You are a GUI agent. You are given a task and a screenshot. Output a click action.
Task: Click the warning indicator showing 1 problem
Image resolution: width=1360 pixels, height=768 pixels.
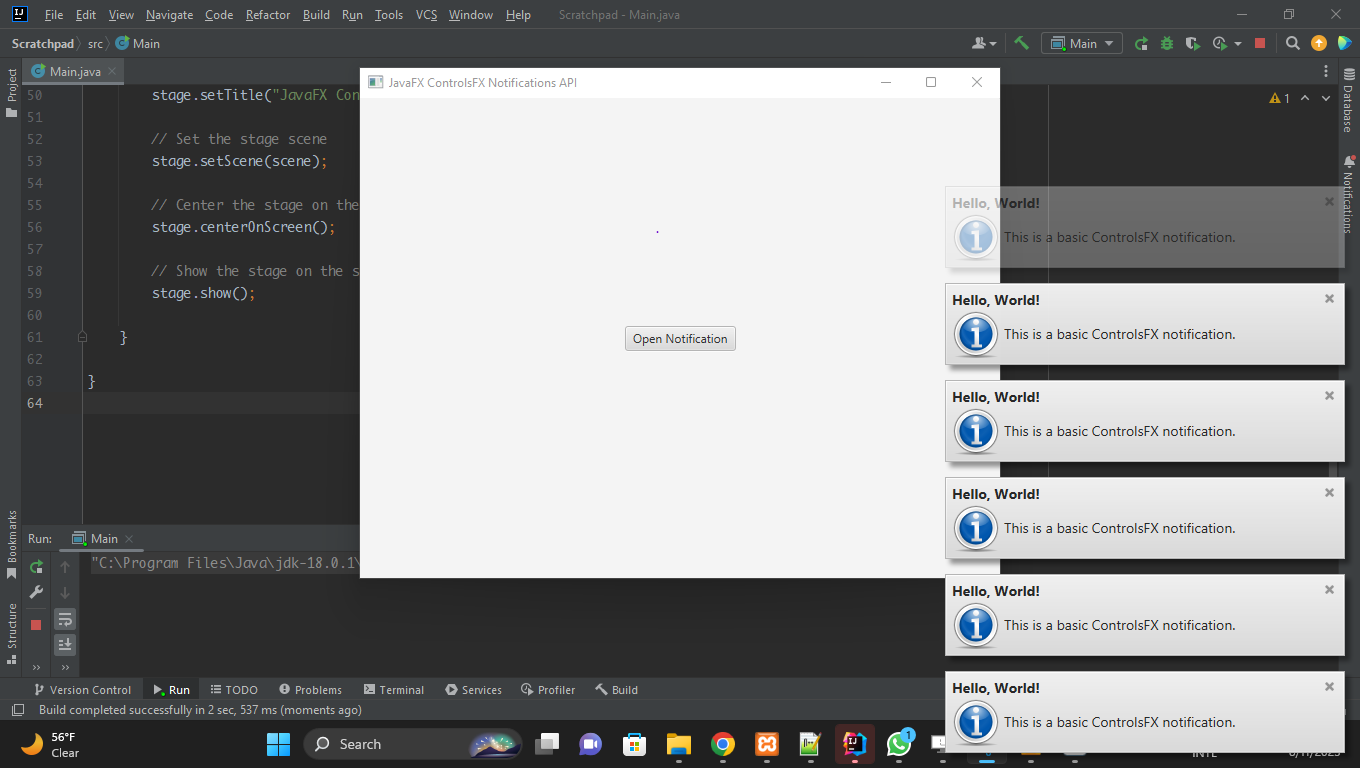[1279, 98]
